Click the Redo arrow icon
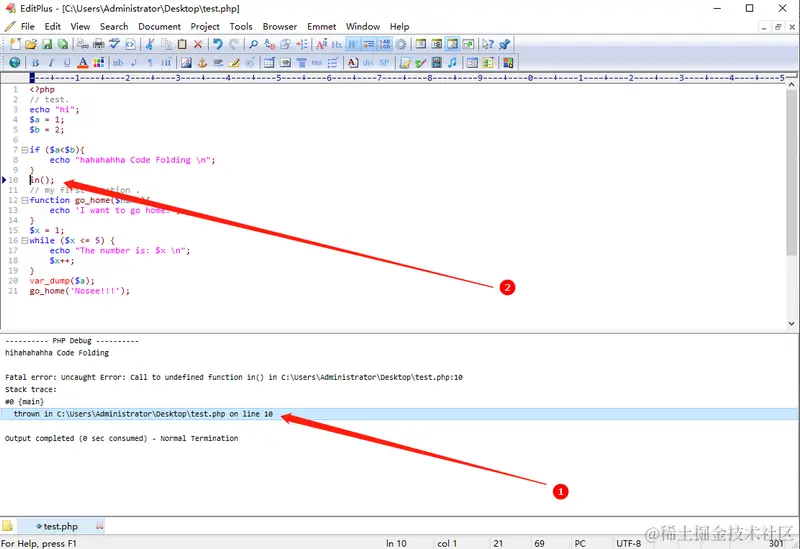The height and width of the screenshot is (549, 800). coord(234,44)
